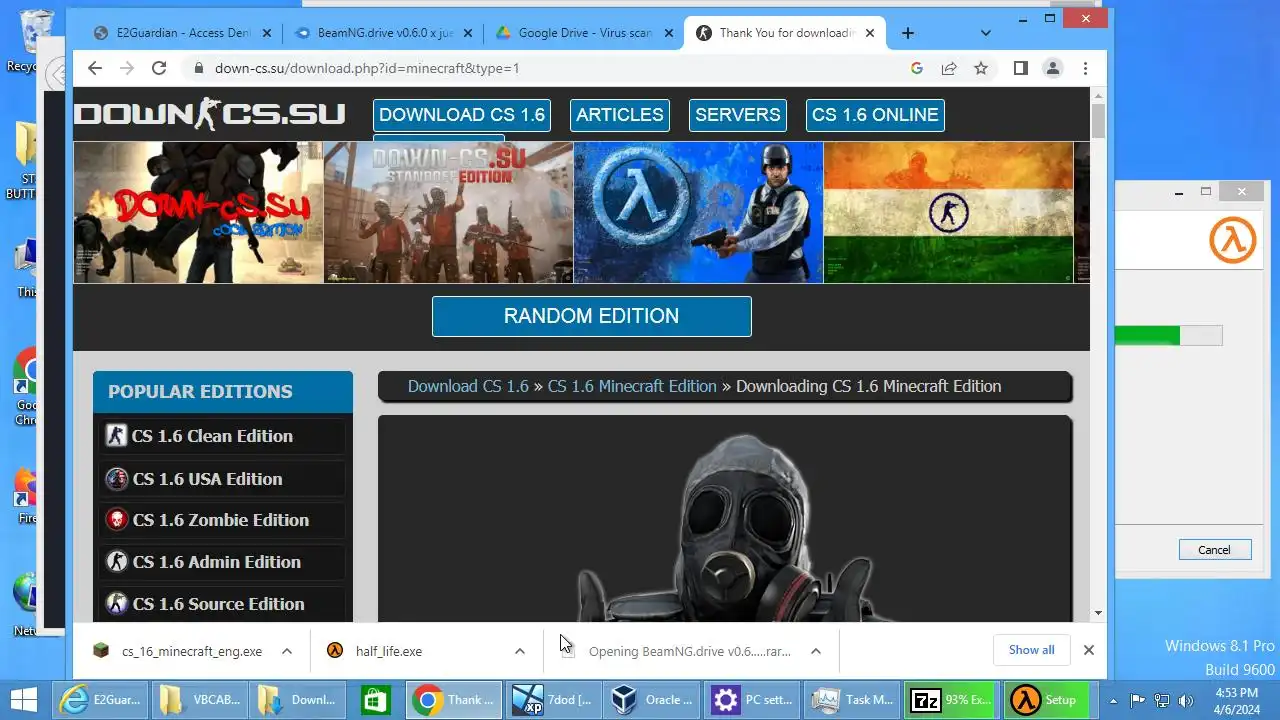This screenshot has height=720, width=1280.
Task: Expand options for half_life.exe download
Action: [520, 651]
